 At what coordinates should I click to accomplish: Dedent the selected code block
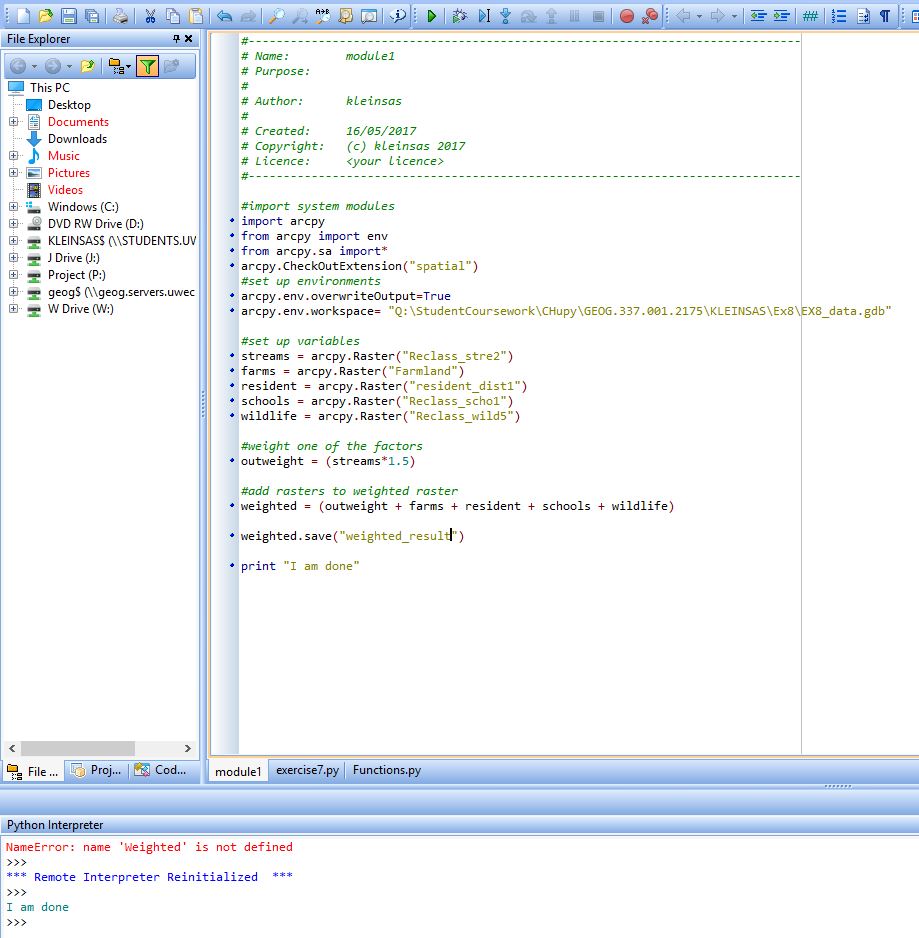pyautogui.click(x=758, y=16)
